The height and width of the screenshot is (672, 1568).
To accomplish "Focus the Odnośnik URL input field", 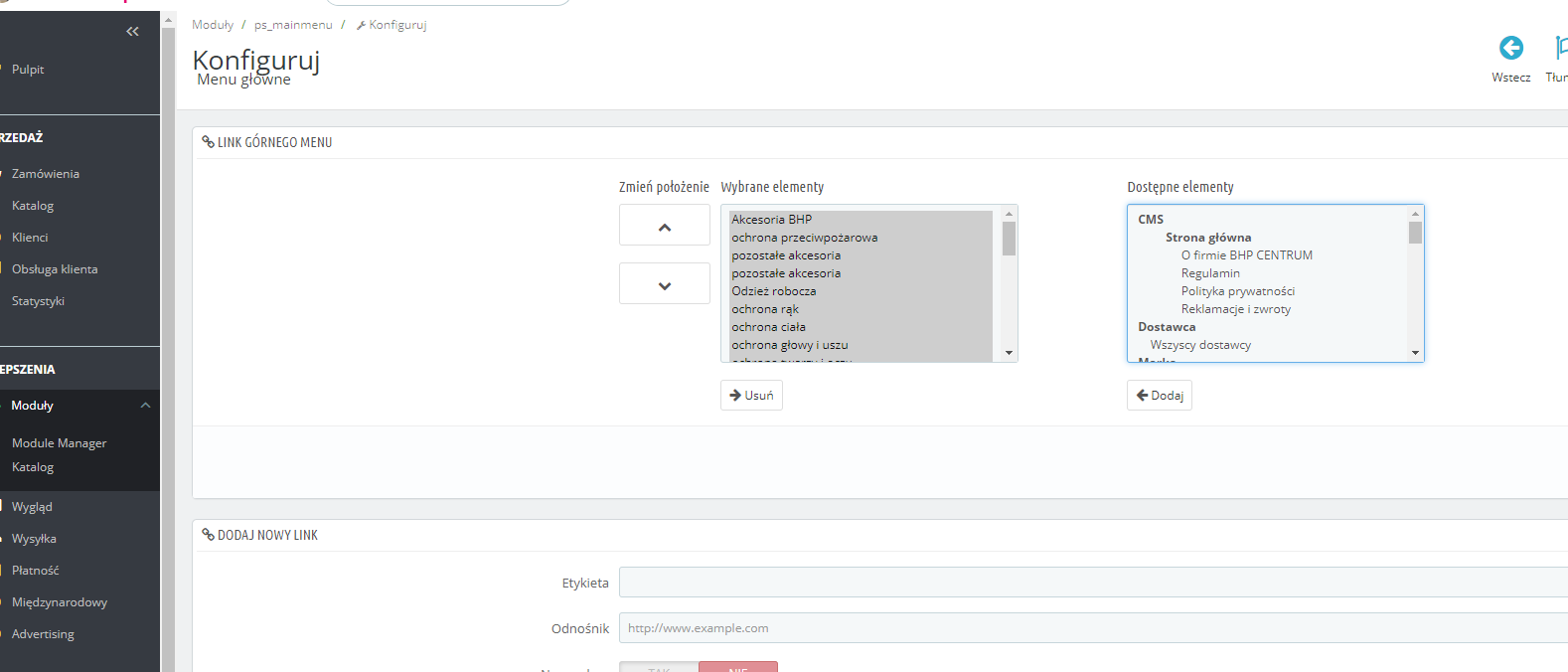I will point(1093,628).
